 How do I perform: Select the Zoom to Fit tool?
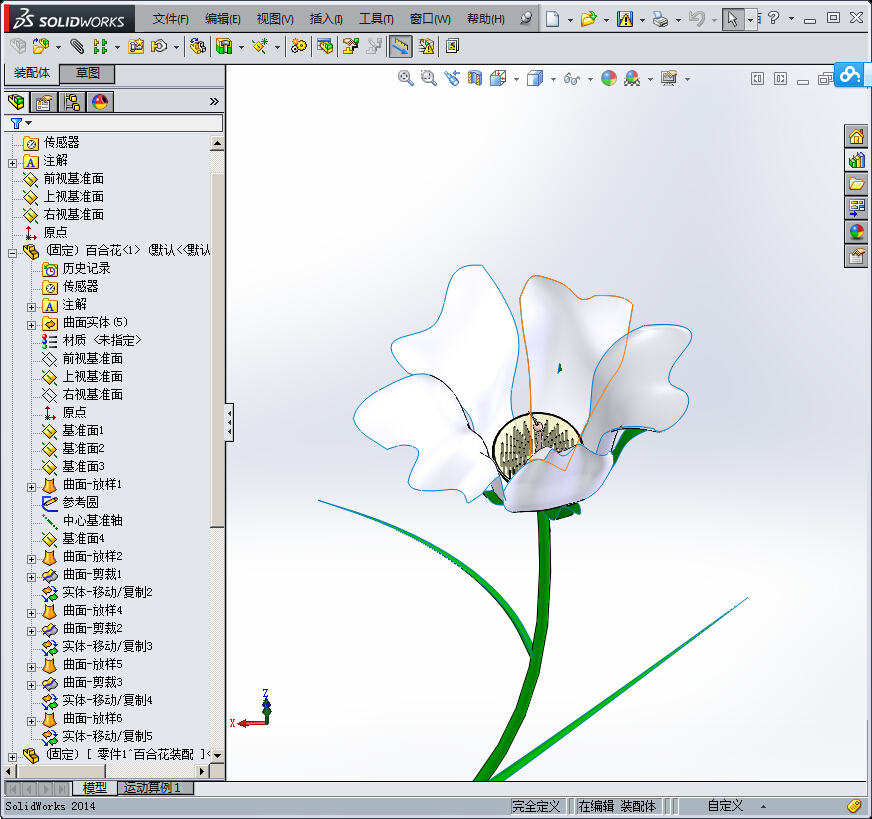(x=405, y=77)
